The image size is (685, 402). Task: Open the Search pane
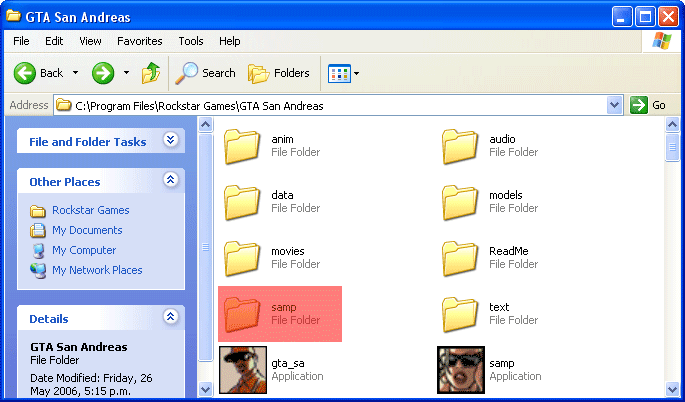point(205,73)
